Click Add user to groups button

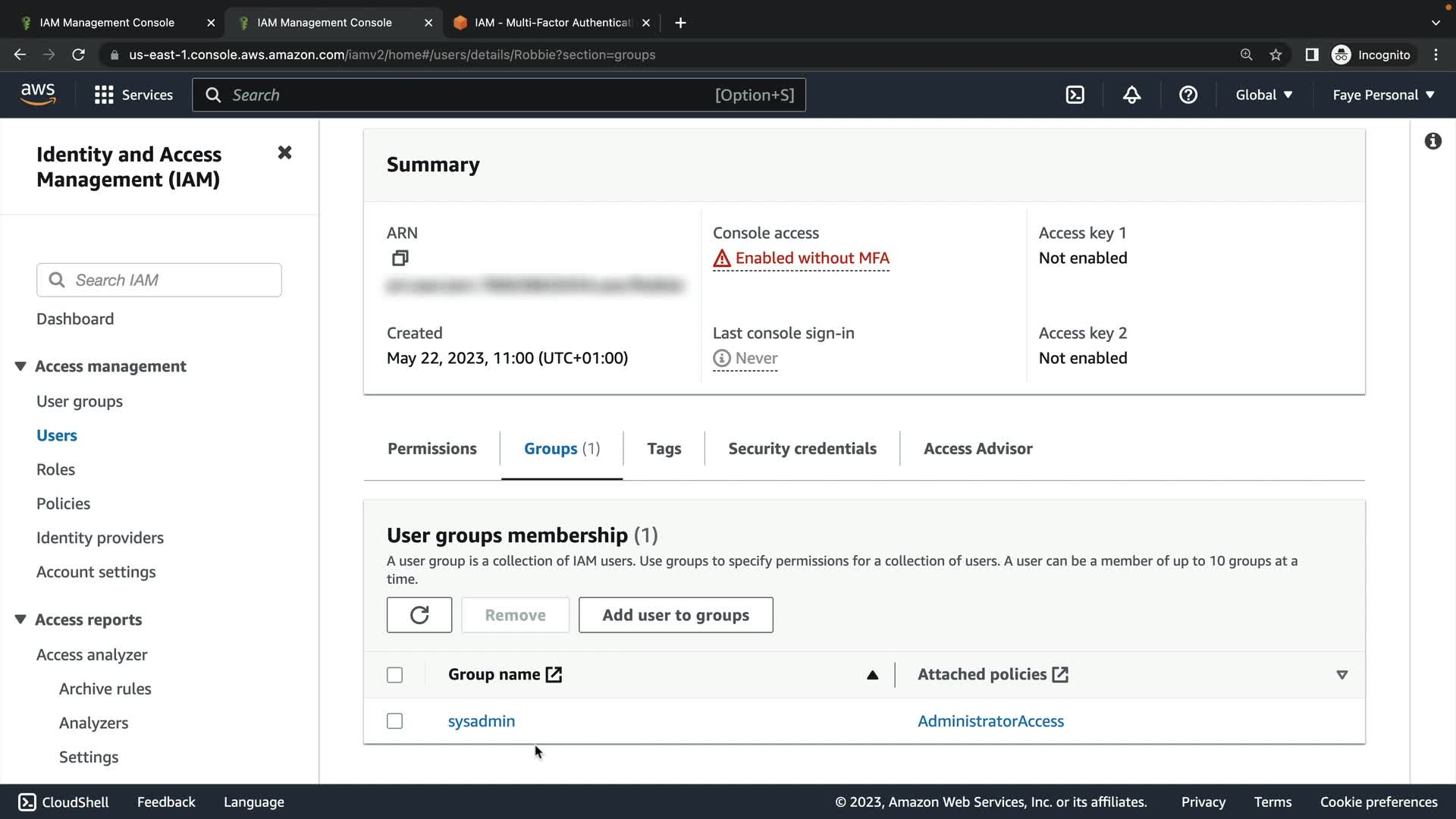click(675, 615)
